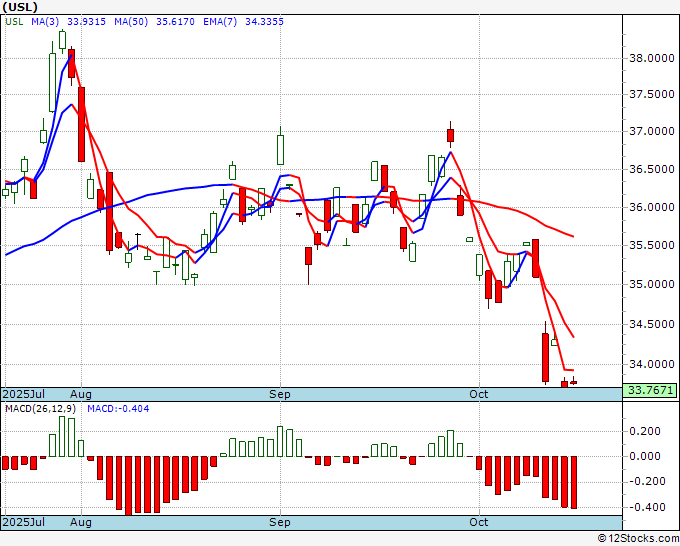Click the 34.0000 price axis label
Image resolution: width=680 pixels, height=546 pixels.
coord(652,364)
